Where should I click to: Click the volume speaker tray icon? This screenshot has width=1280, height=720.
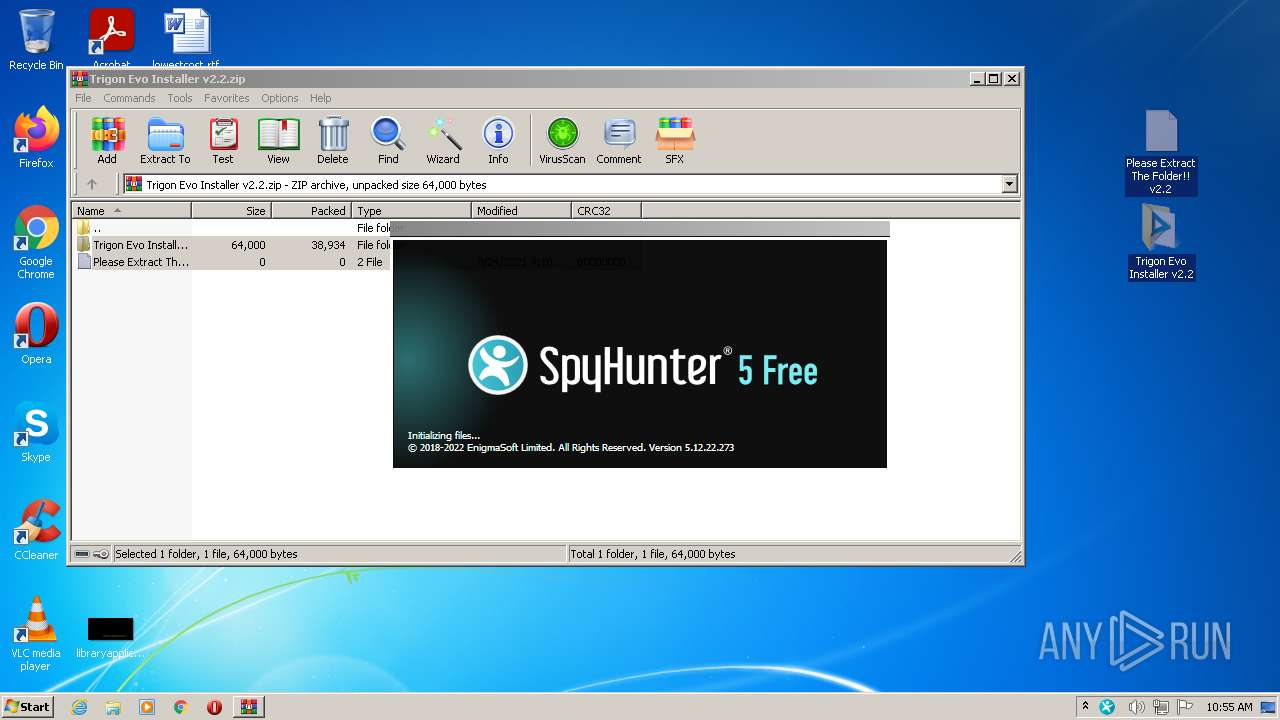[x=1135, y=707]
